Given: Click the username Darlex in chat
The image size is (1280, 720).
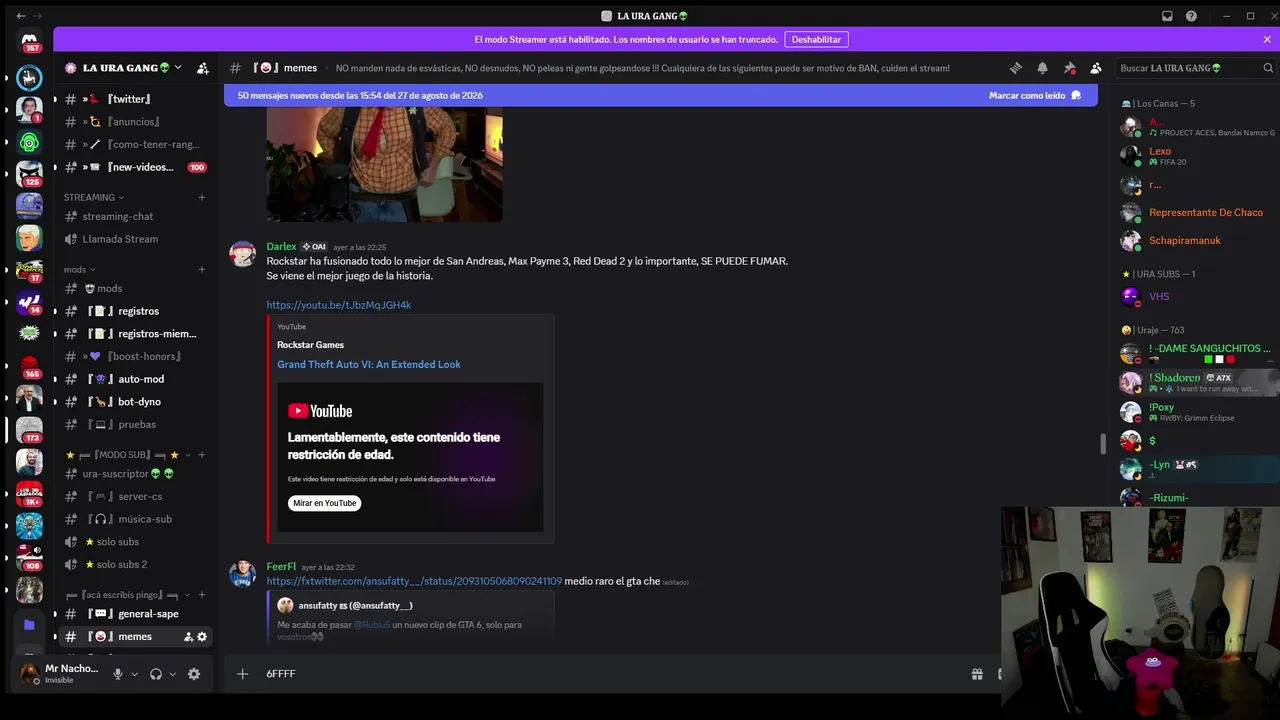Looking at the screenshot, I should (x=281, y=247).
